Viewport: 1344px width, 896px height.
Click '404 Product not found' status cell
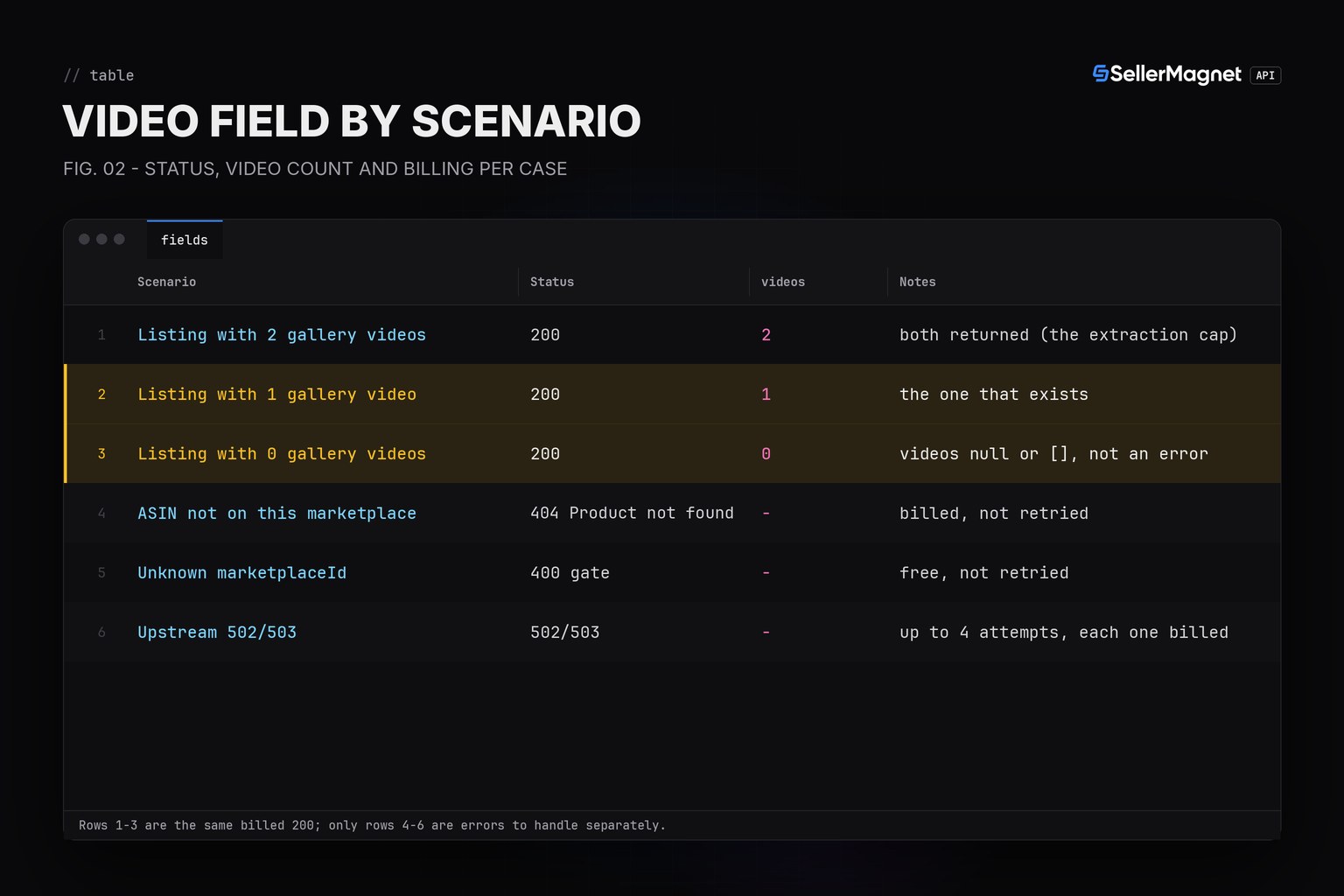pyautogui.click(x=632, y=514)
